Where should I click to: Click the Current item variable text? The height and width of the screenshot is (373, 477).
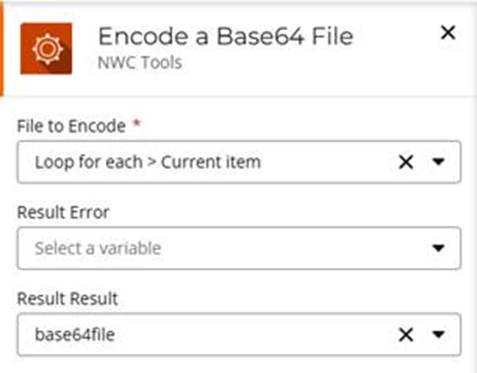[211, 162]
